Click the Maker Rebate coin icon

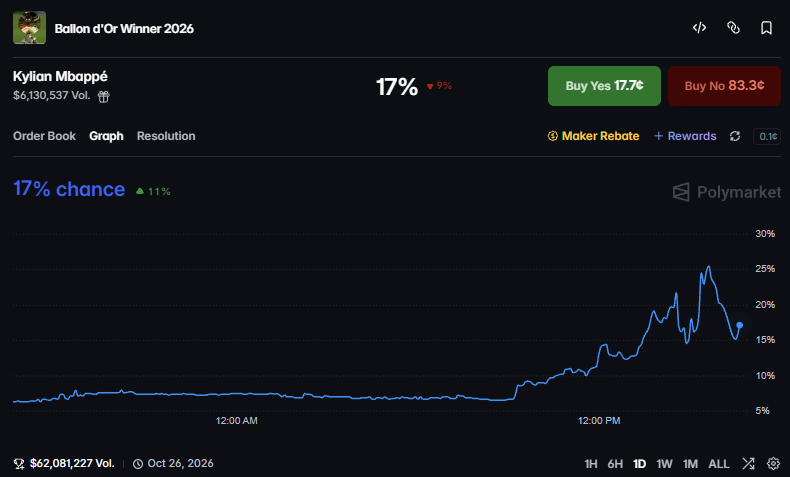553,136
